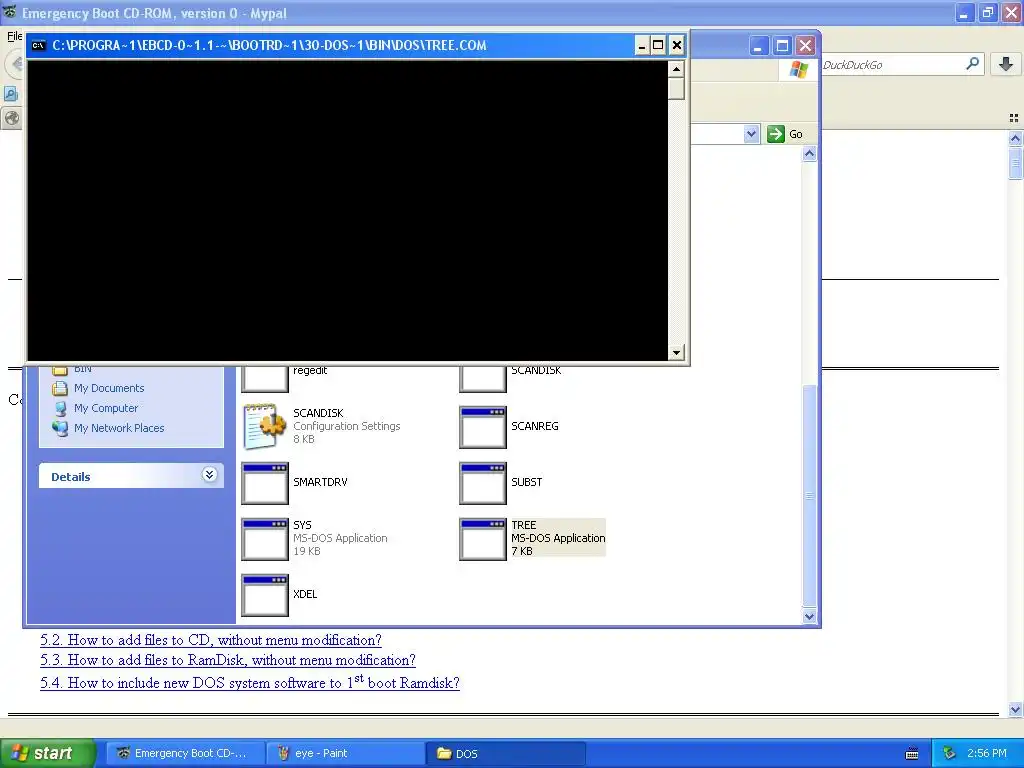Click the keyboard icon in the system tray
This screenshot has height=768, width=1024.
(x=912, y=754)
